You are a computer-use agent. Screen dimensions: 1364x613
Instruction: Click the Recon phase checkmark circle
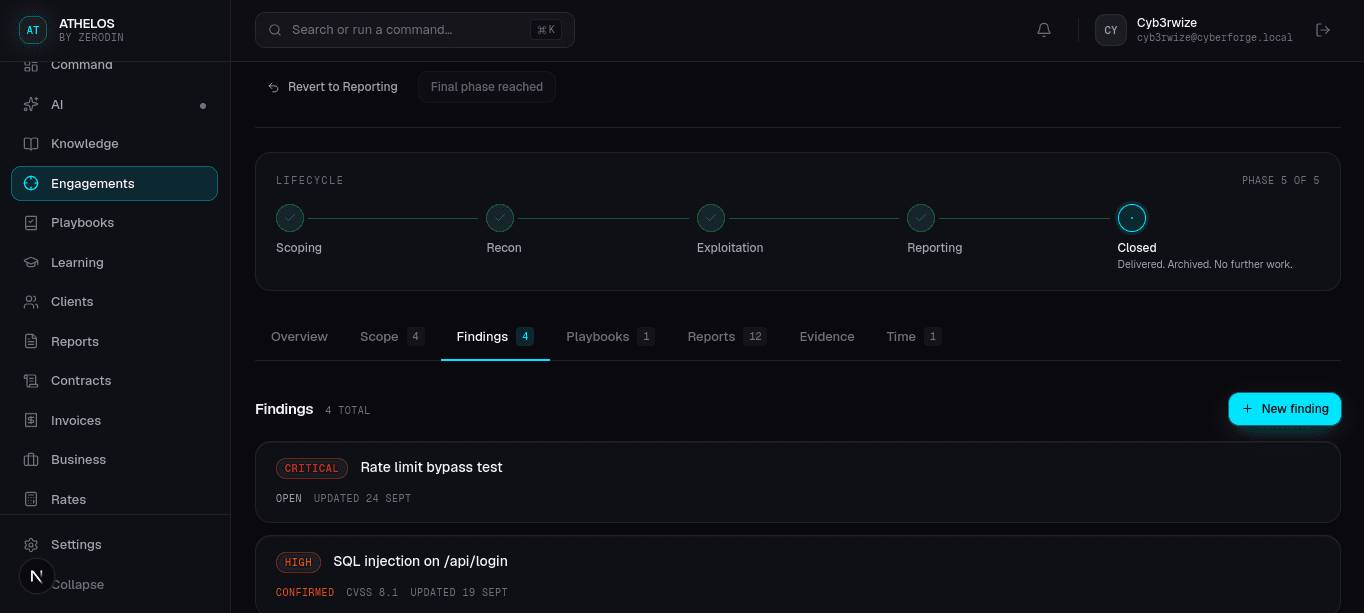coord(500,218)
